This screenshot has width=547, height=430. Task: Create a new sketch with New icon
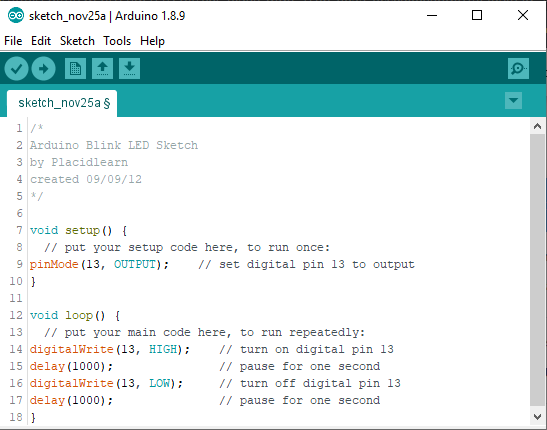coord(75,69)
